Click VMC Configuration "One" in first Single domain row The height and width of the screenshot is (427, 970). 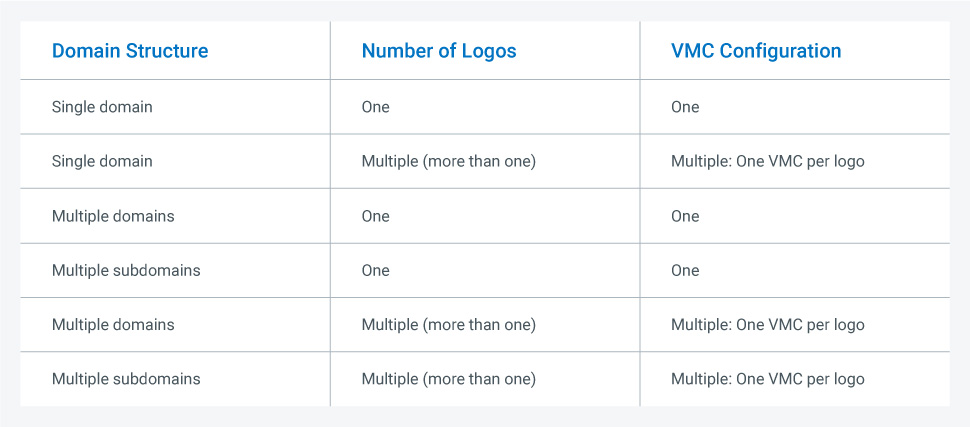pos(685,107)
